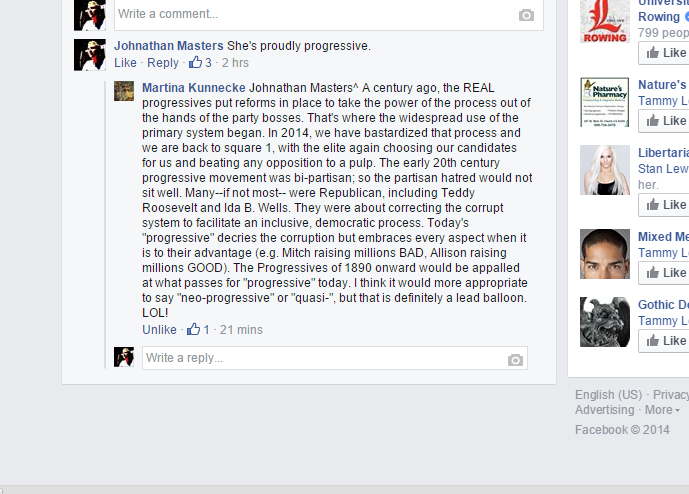Like Johnathan Masters' comment

[x=125, y=63]
